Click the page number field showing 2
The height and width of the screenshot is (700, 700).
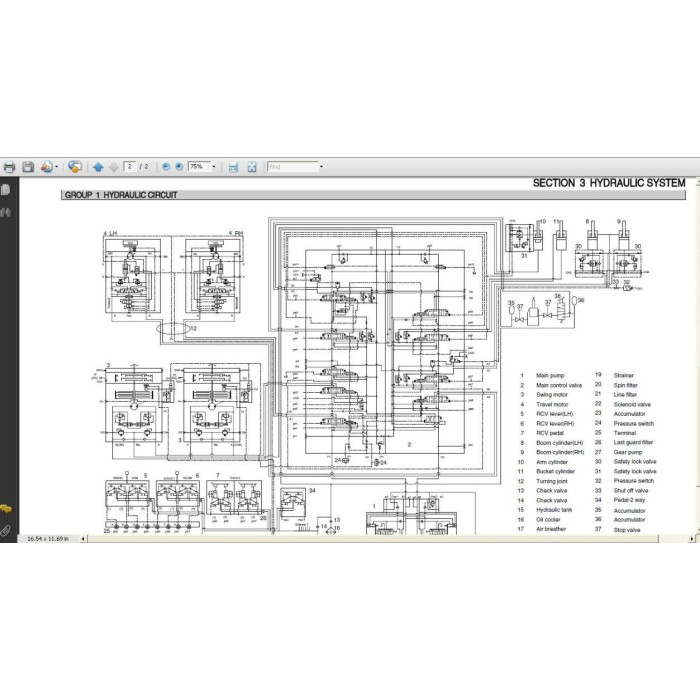pyautogui.click(x=130, y=167)
